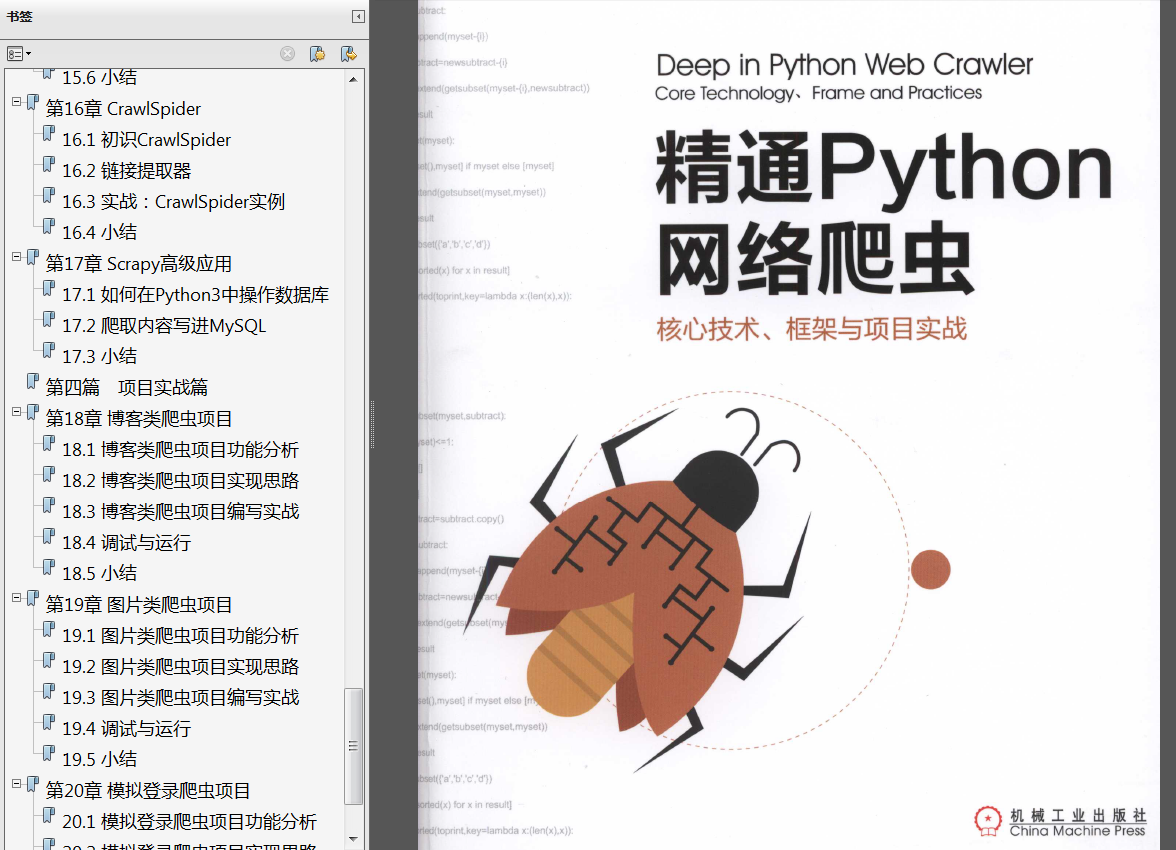Viewport: 1176px width, 850px height.
Task: Collapse the 第20章 模拟登录爬虫项目 chapter node
Action: 16,784
